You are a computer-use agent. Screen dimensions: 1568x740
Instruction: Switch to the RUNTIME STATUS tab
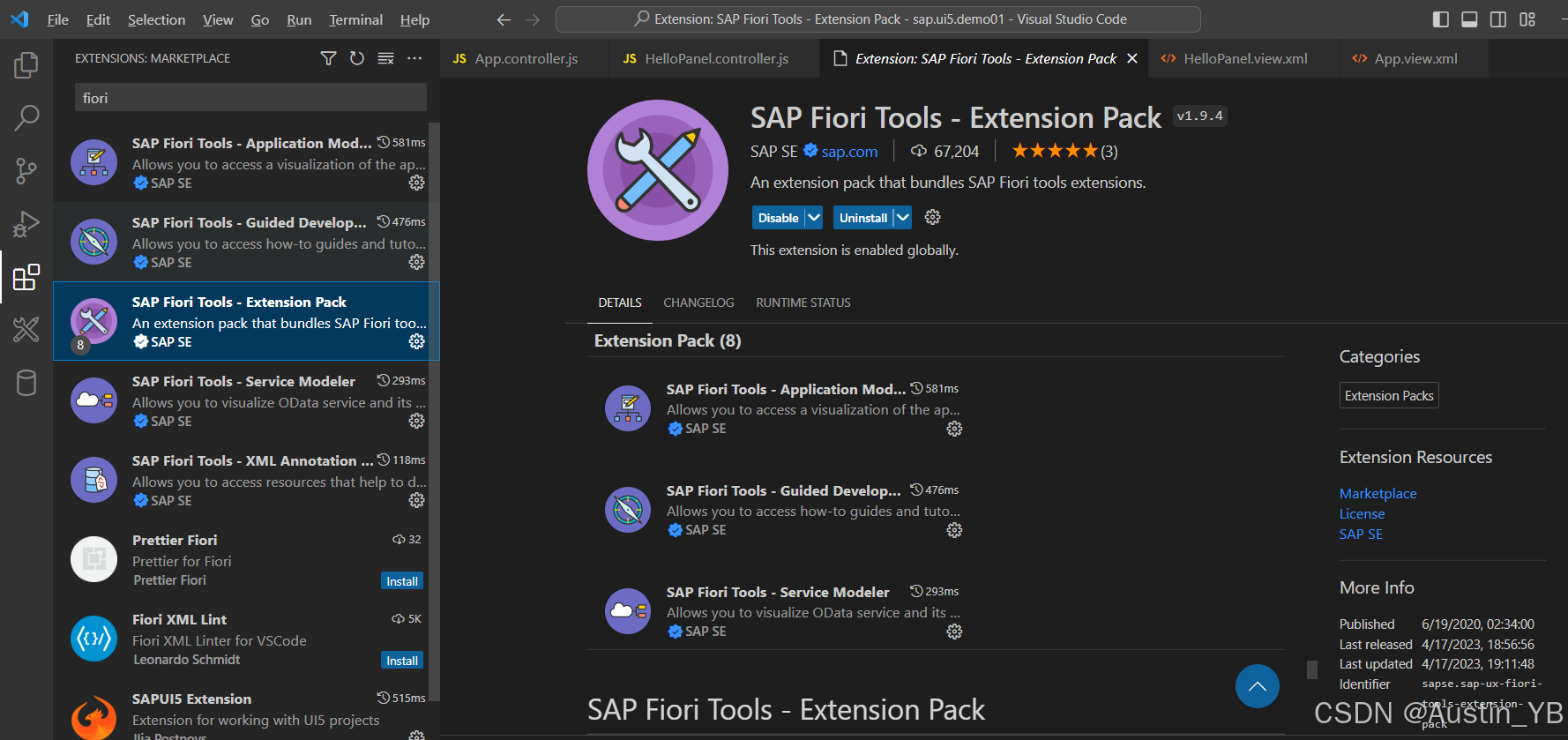(x=803, y=303)
